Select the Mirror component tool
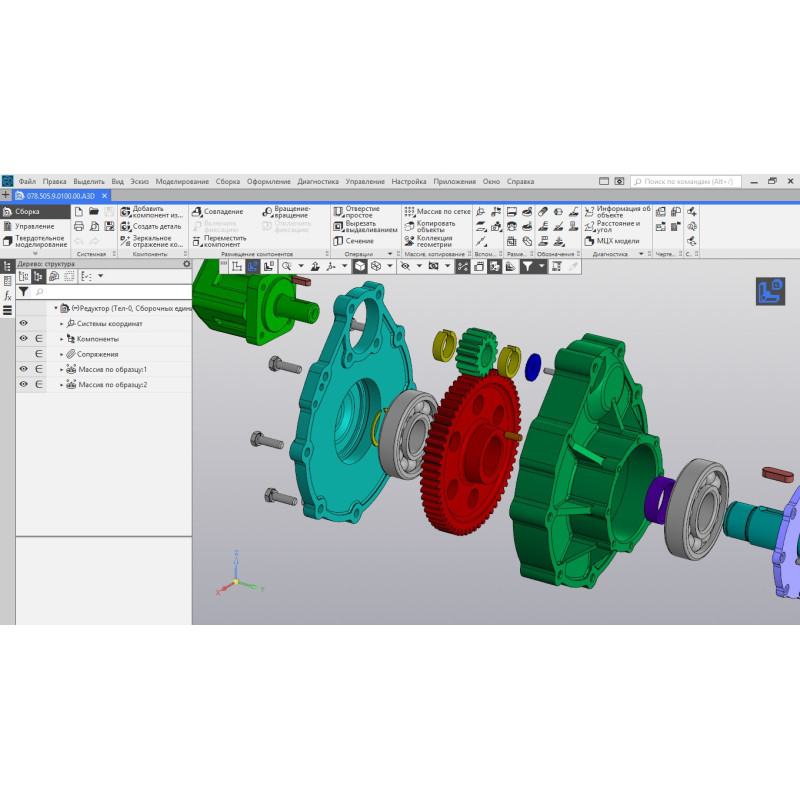 click(125, 241)
